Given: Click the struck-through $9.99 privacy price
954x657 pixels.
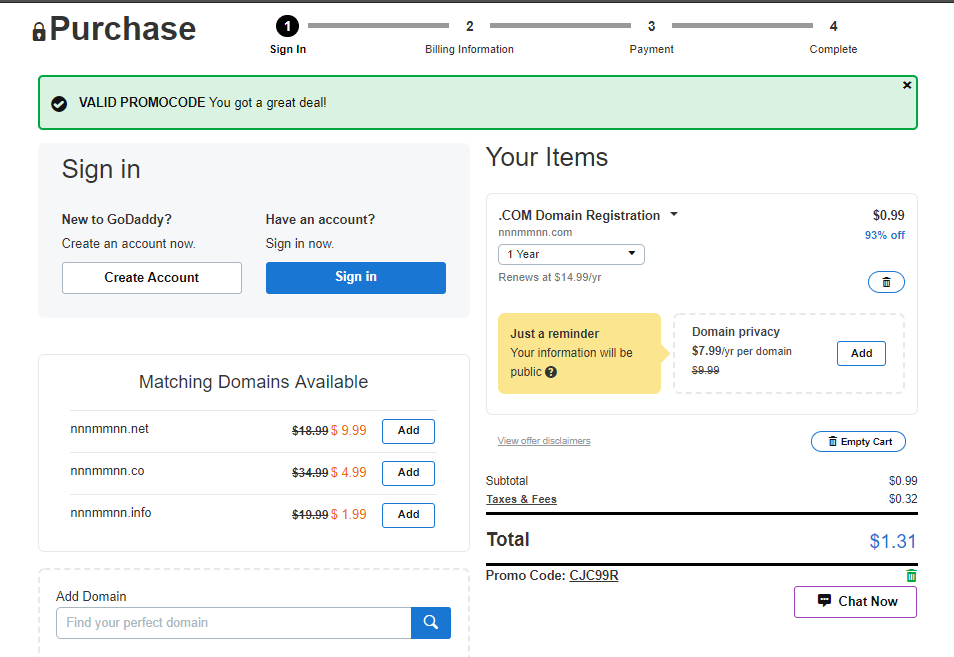Looking at the screenshot, I should (705, 370).
